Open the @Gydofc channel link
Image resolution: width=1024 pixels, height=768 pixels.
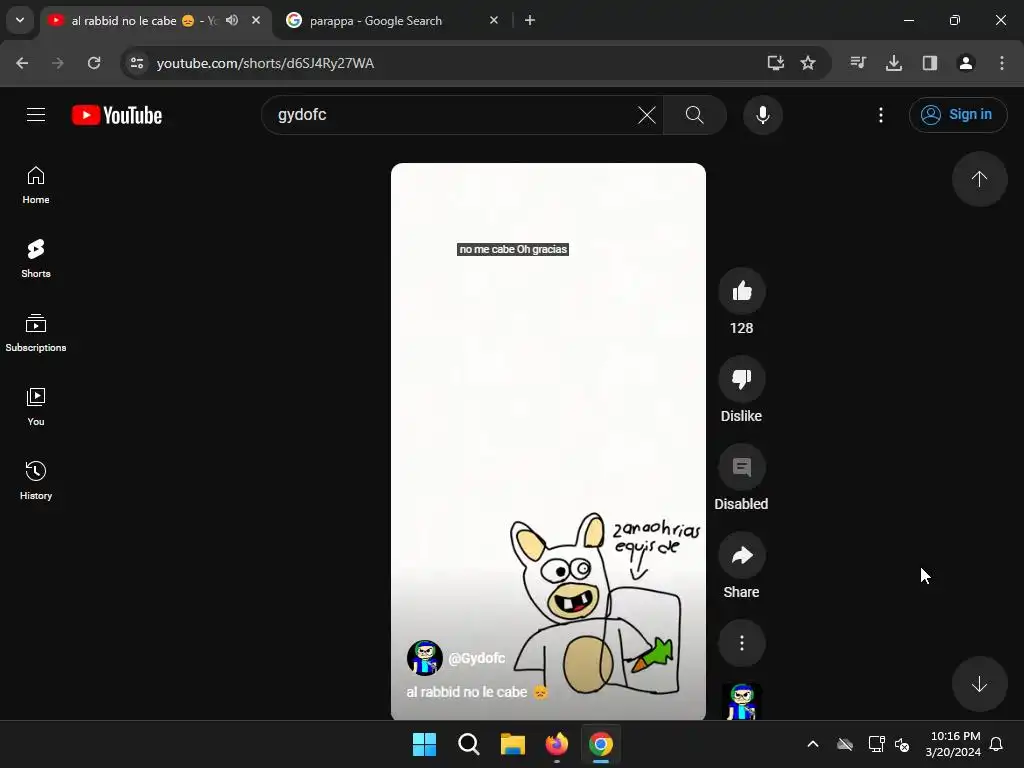coord(477,658)
